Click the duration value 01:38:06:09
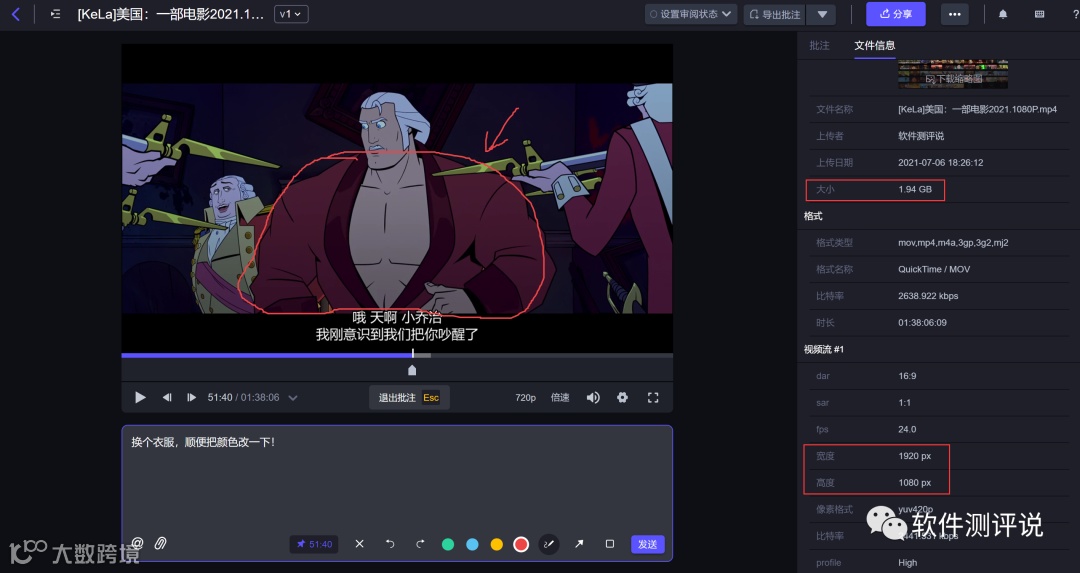The image size is (1080, 573). 922,323
